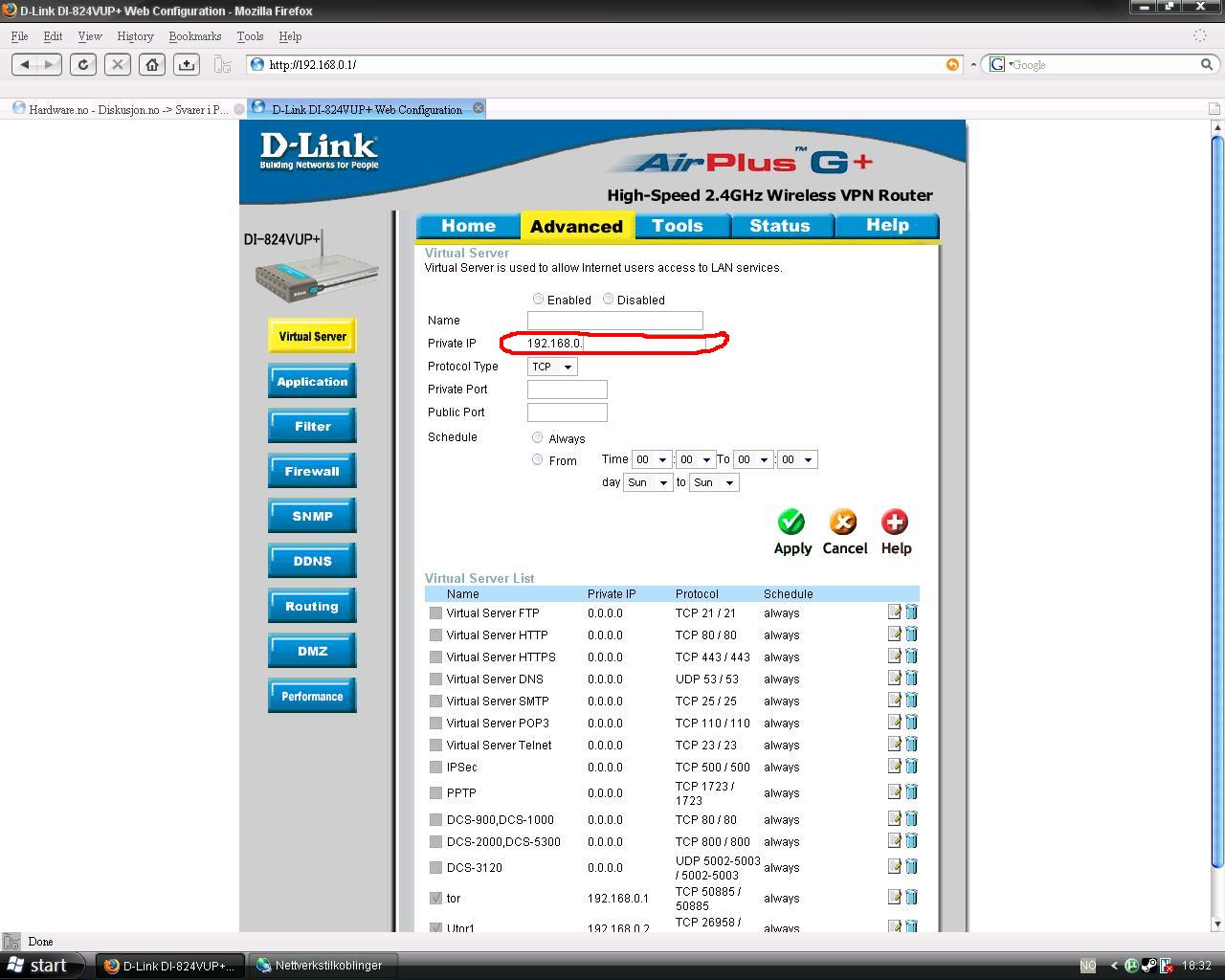Open the Home tab of router

[x=468, y=226]
